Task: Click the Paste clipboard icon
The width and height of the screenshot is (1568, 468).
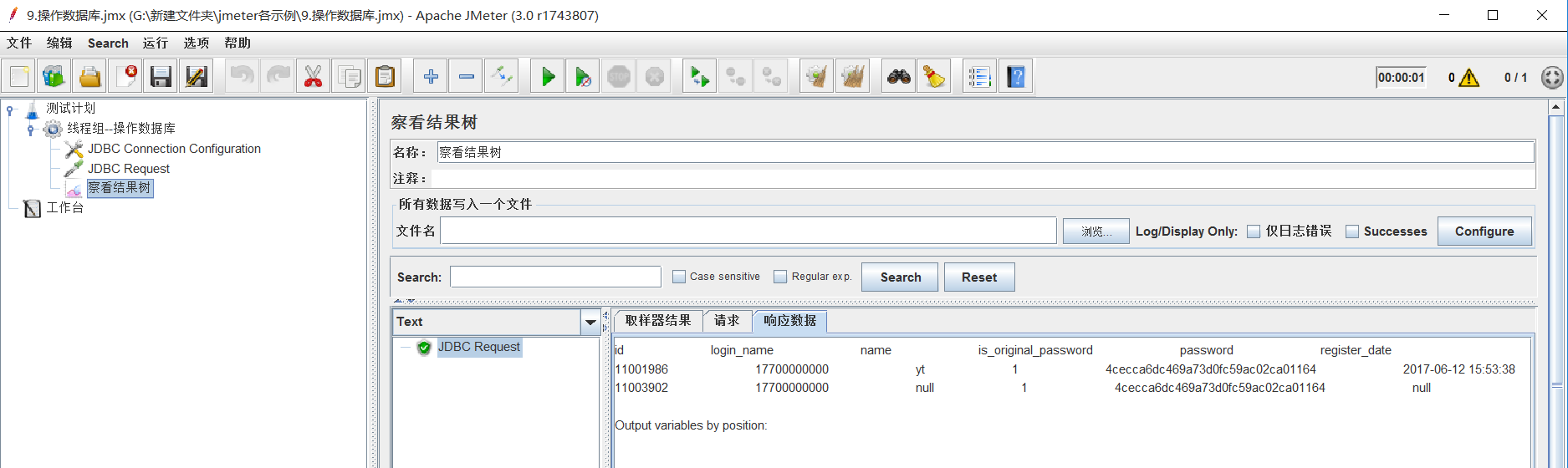Action: tap(385, 77)
